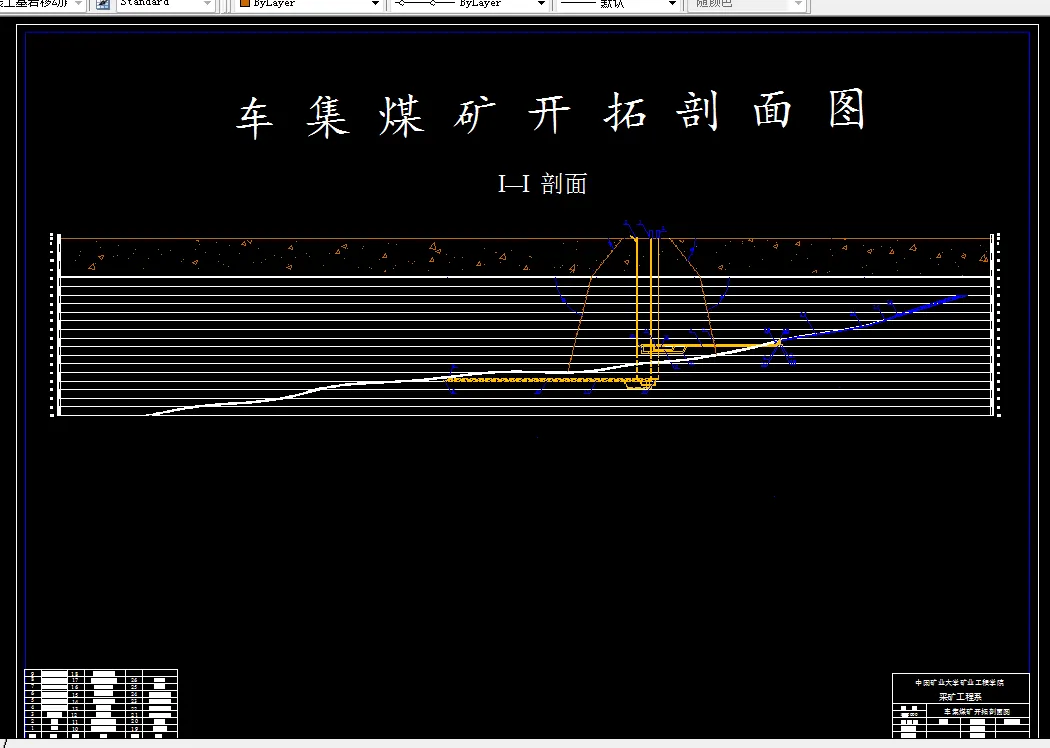
Task: Select the subtitle text I—I 剖面
Action: pyautogui.click(x=542, y=183)
